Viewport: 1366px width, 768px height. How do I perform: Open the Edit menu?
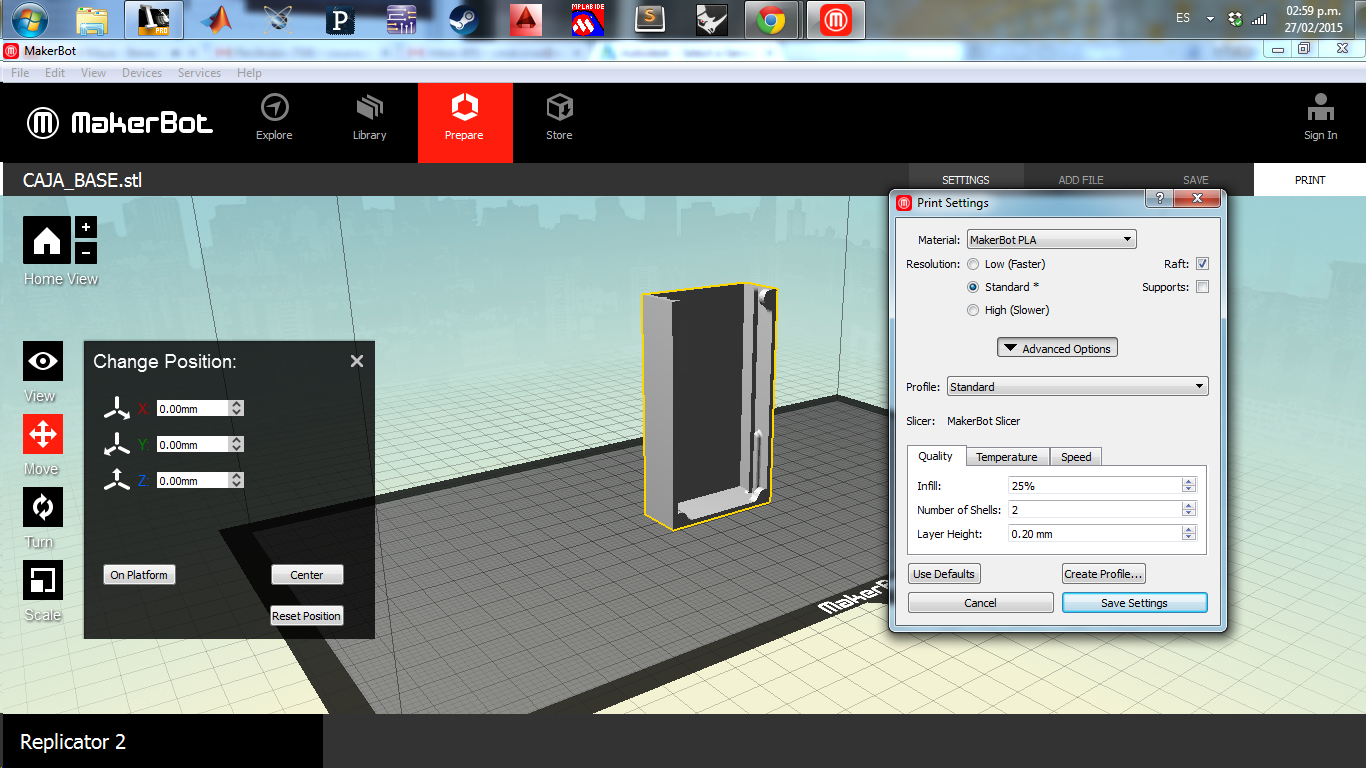point(55,73)
